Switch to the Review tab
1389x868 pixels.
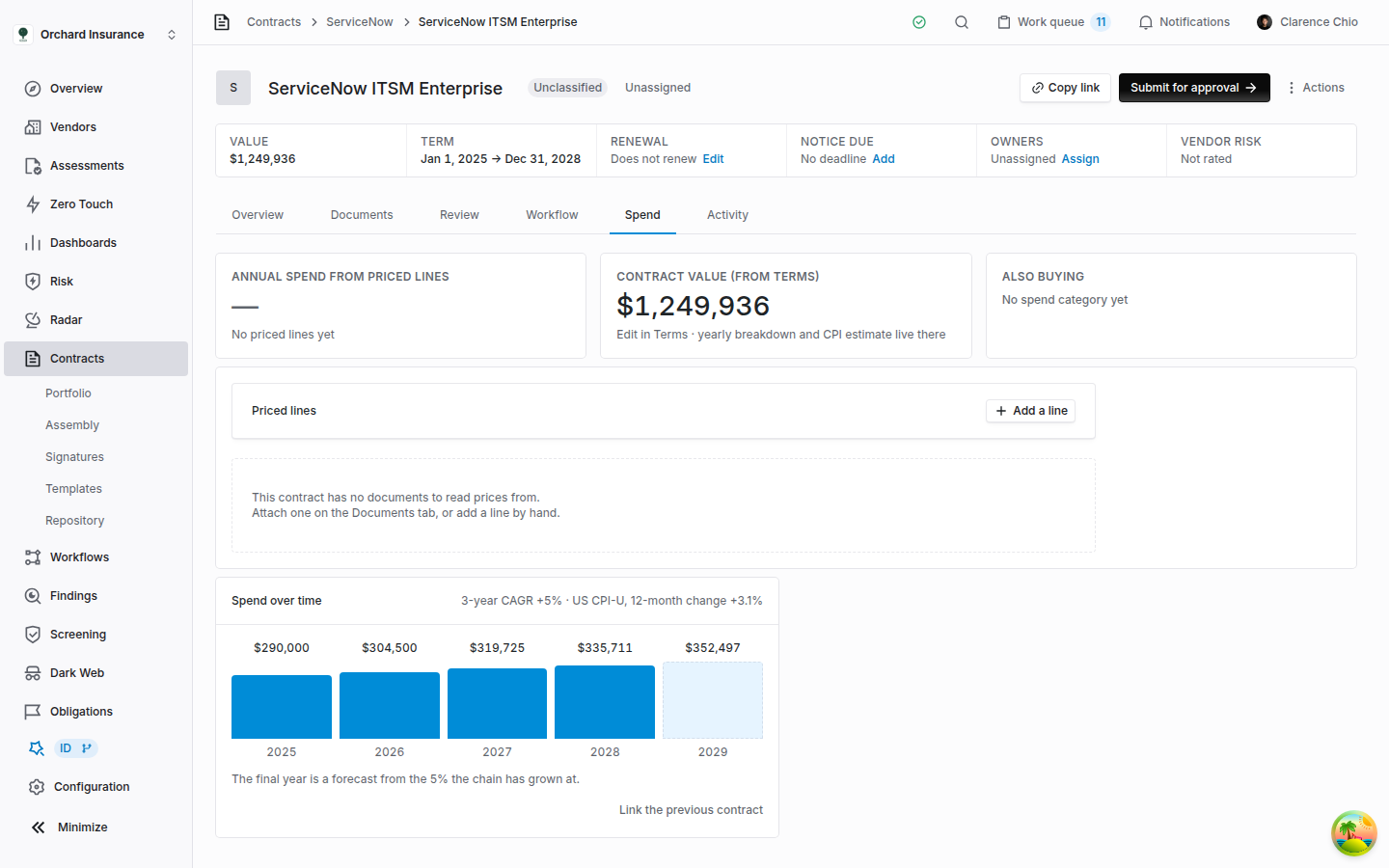click(x=459, y=215)
